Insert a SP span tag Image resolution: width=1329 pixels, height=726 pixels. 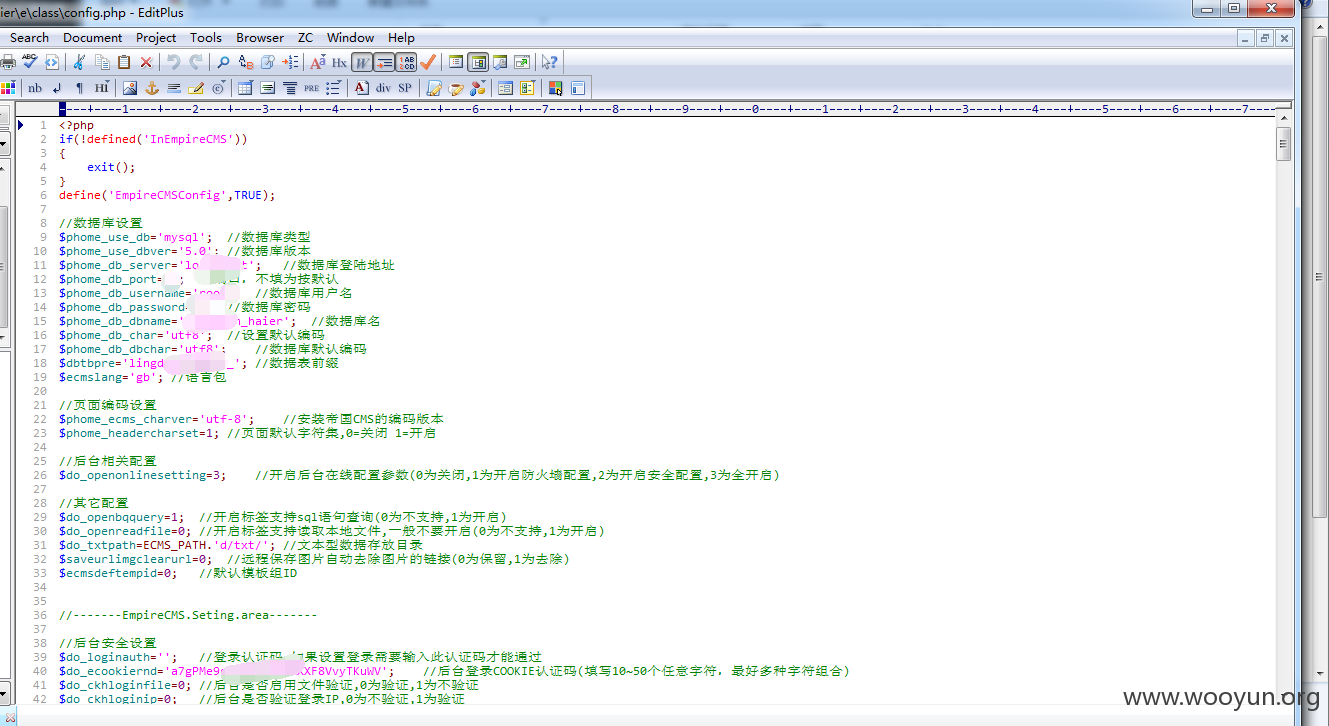click(x=405, y=88)
